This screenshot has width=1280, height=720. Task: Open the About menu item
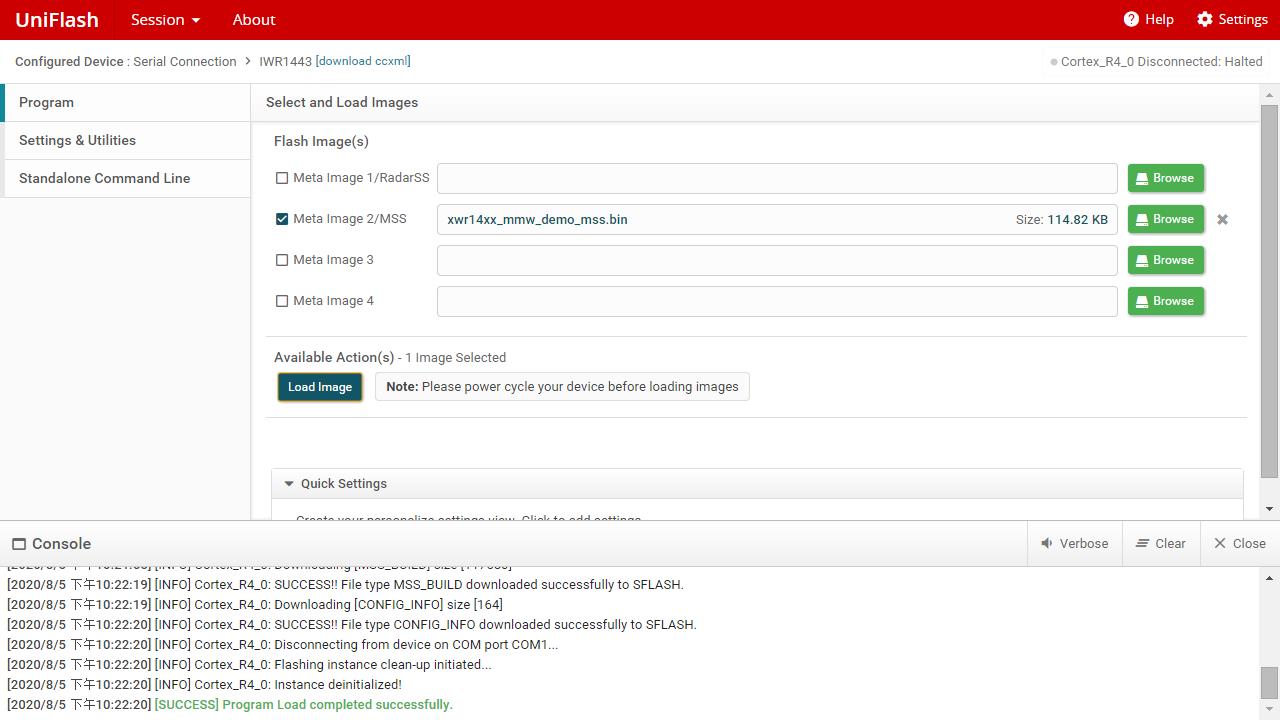point(254,19)
